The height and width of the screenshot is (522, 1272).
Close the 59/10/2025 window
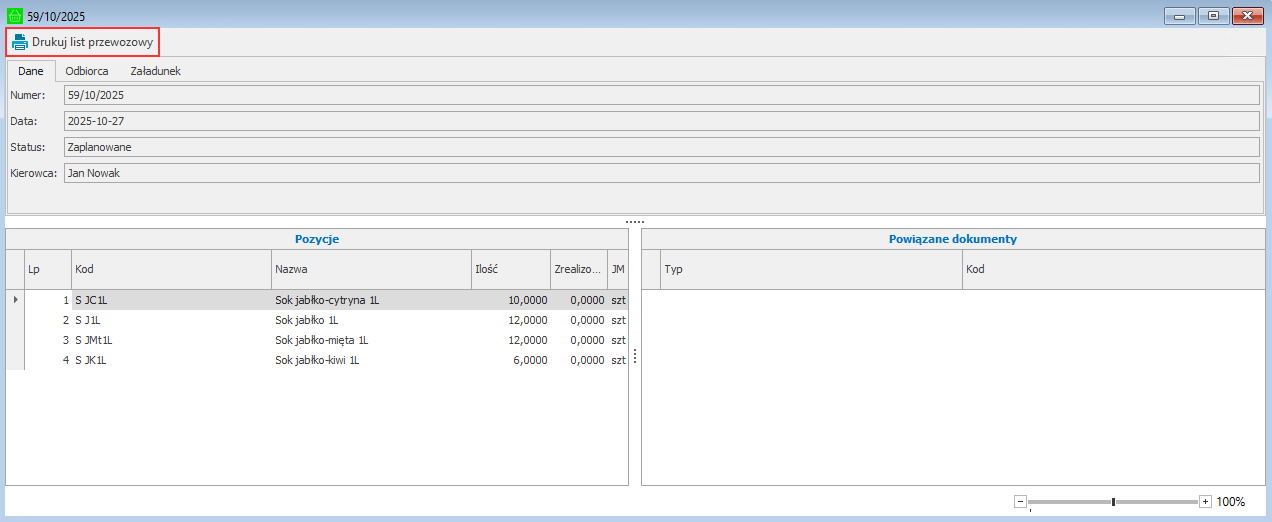click(x=1248, y=16)
